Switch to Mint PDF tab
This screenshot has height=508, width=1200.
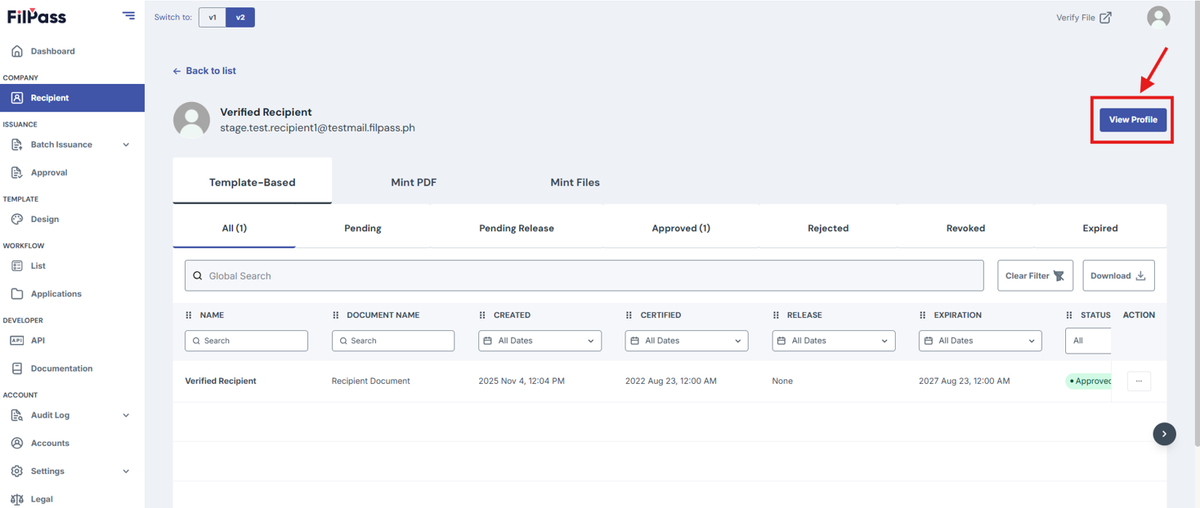414,182
